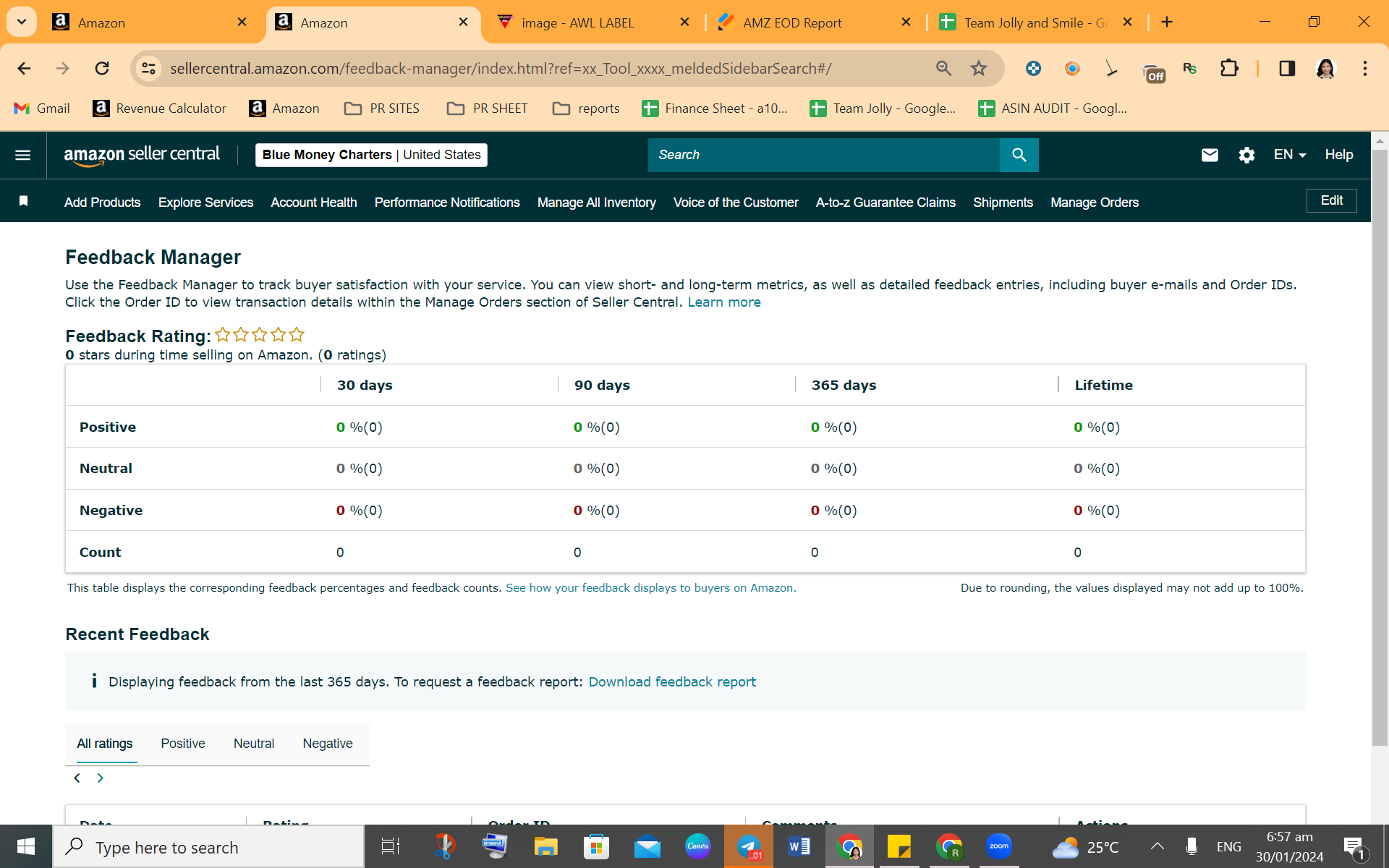This screenshot has height=868, width=1389.
Task: Click the Edit button in navigation bar
Action: point(1331,200)
